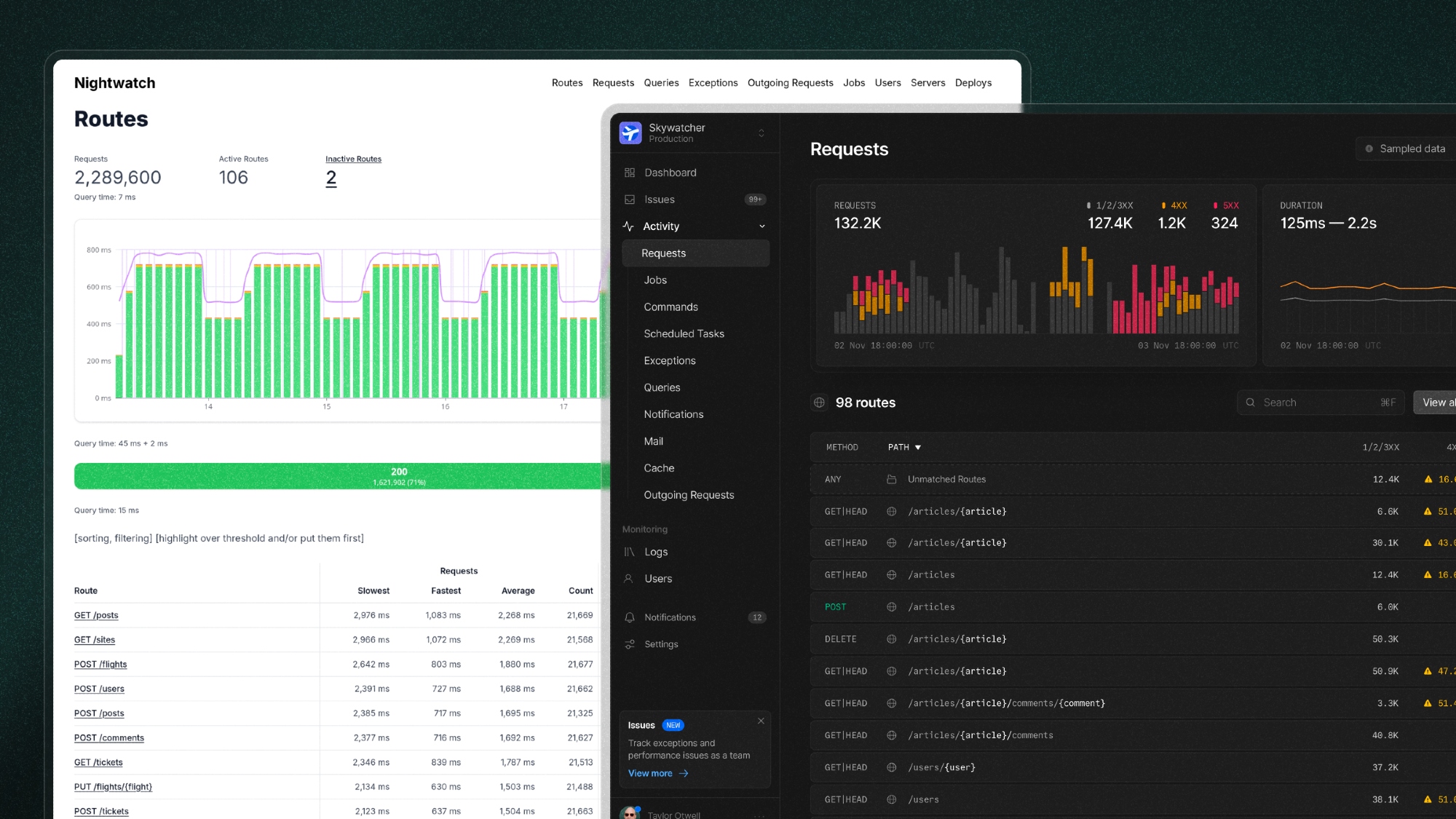Viewport: 1456px width, 819px height.
Task: Open the Inactive Routes link
Action: click(x=353, y=159)
